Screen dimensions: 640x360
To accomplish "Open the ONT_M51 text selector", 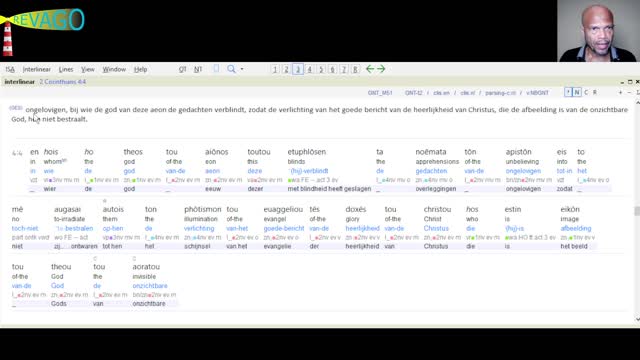I will click(380, 93).
